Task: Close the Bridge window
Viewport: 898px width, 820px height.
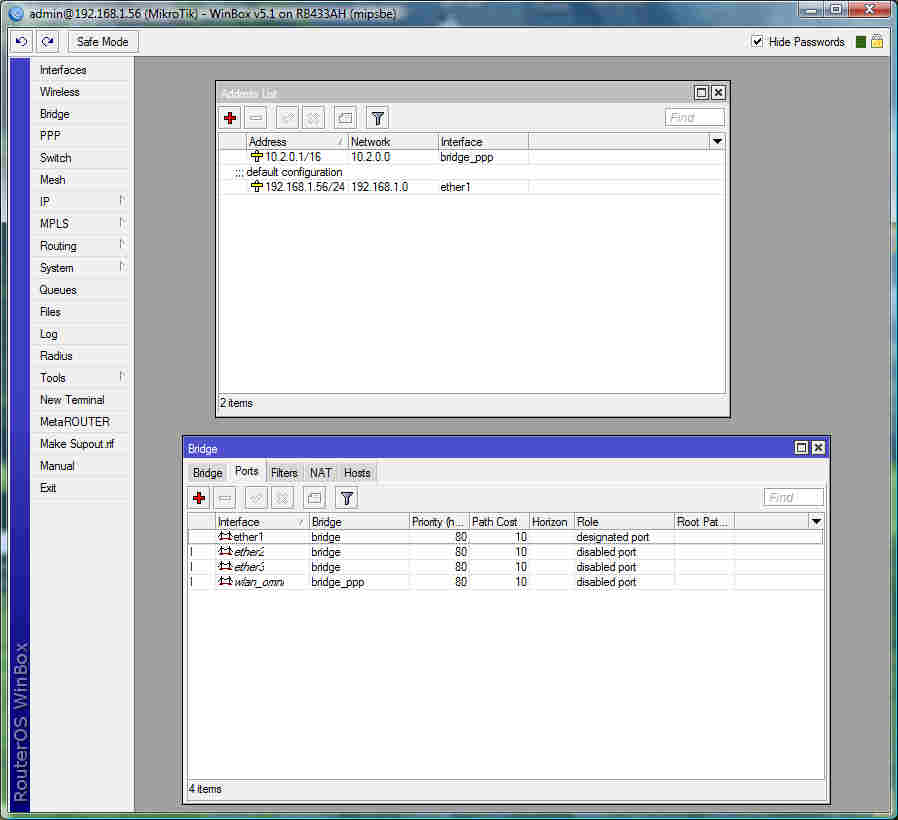Action: coord(818,448)
